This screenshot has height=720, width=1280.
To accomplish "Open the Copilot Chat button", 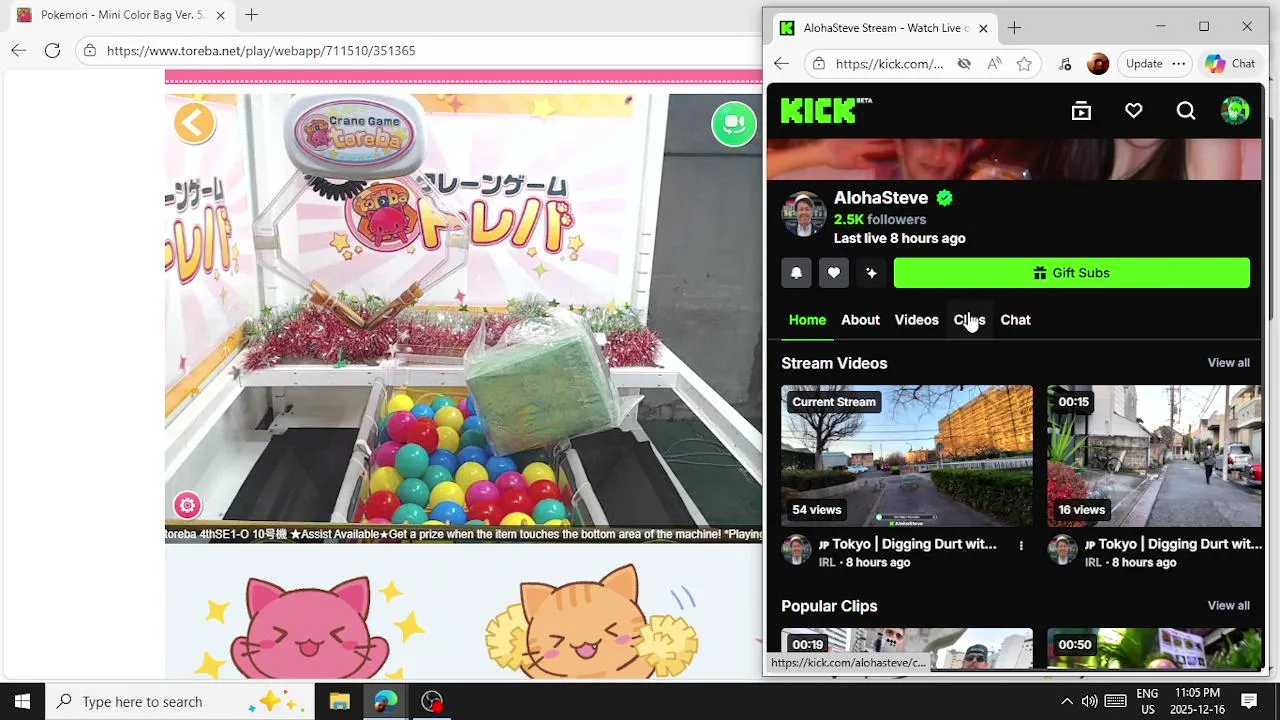I will (1230, 63).
